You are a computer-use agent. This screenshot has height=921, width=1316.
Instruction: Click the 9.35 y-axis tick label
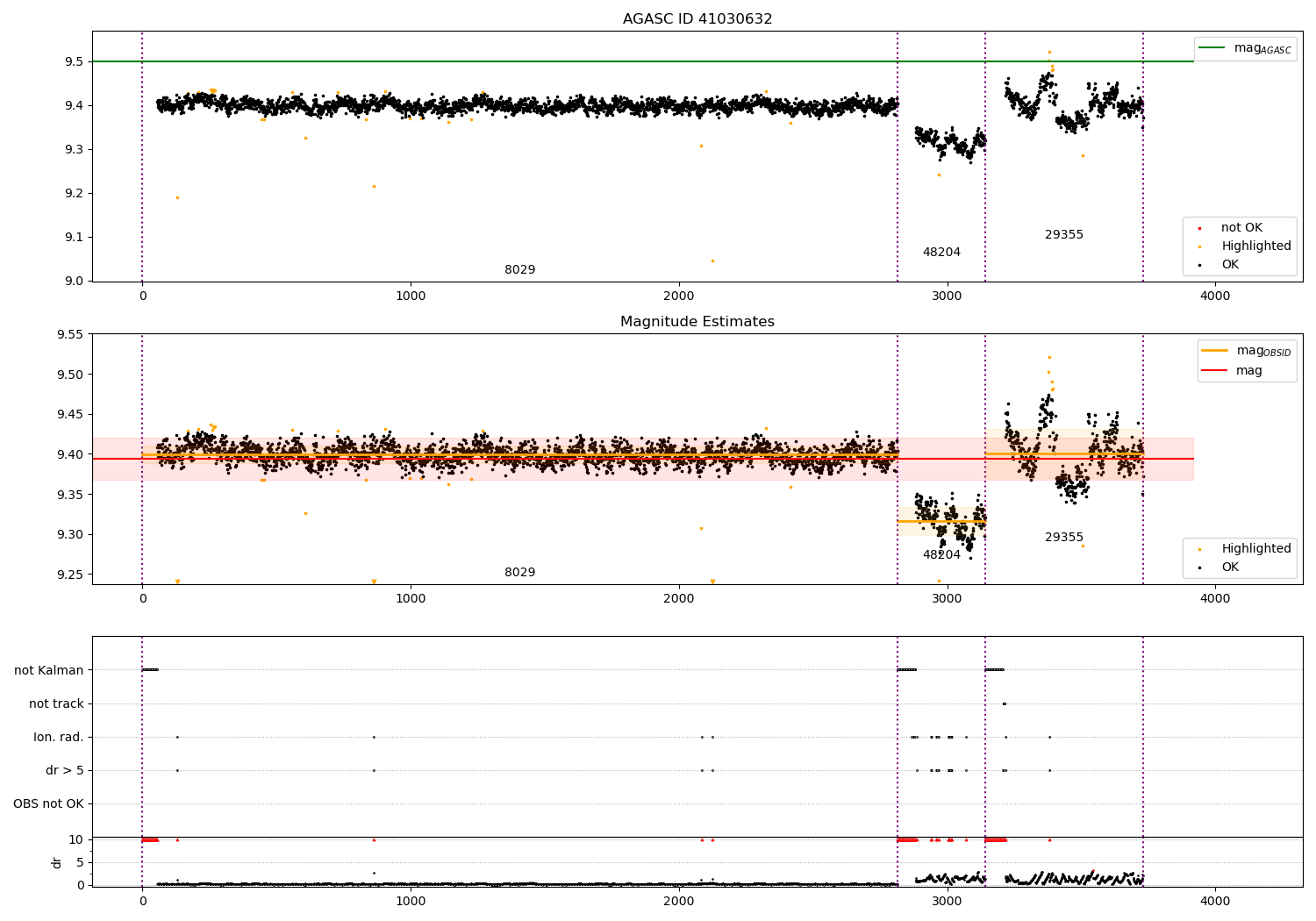70,496
